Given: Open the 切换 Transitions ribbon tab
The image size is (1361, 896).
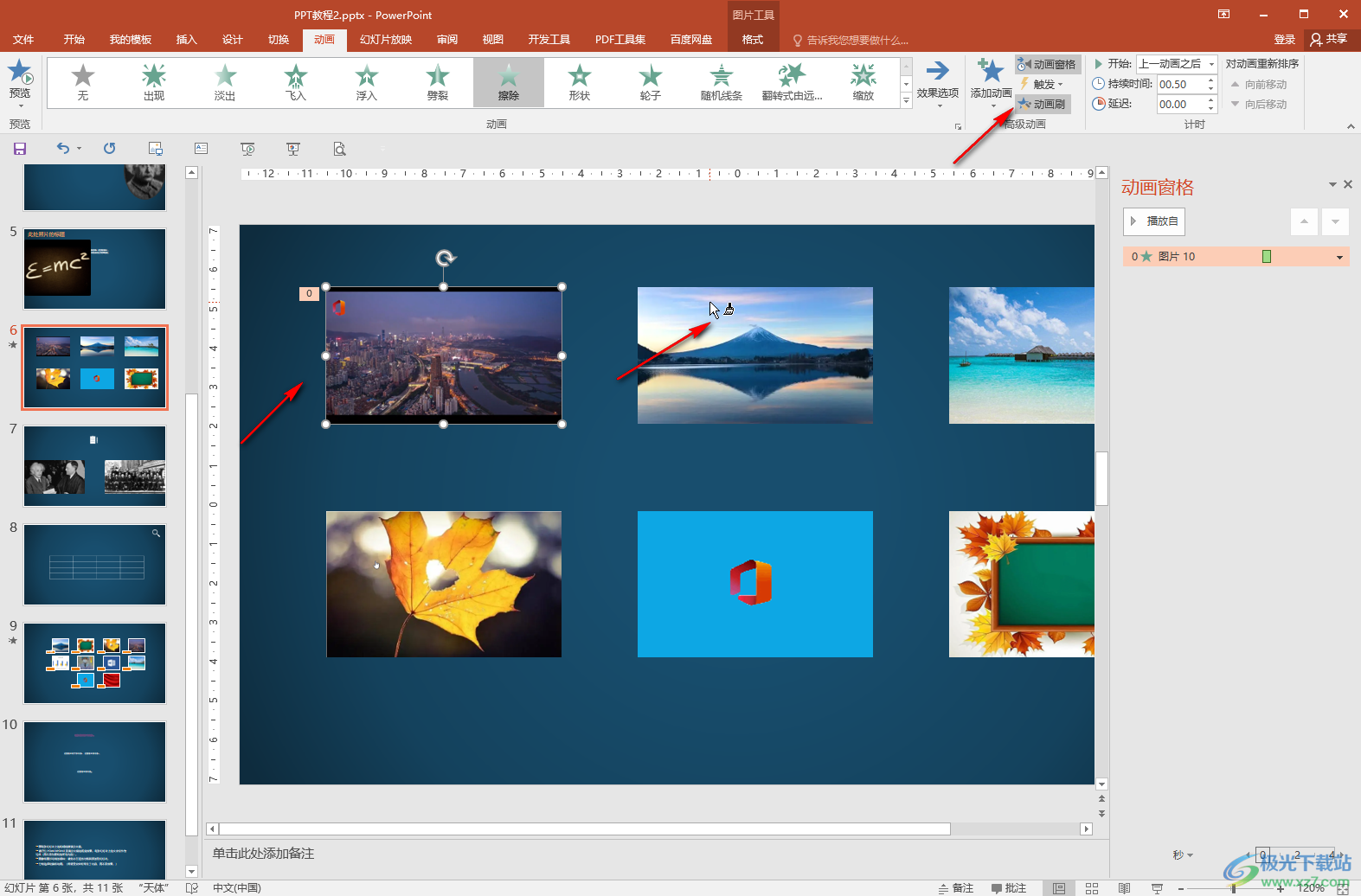Looking at the screenshot, I should click(279, 40).
